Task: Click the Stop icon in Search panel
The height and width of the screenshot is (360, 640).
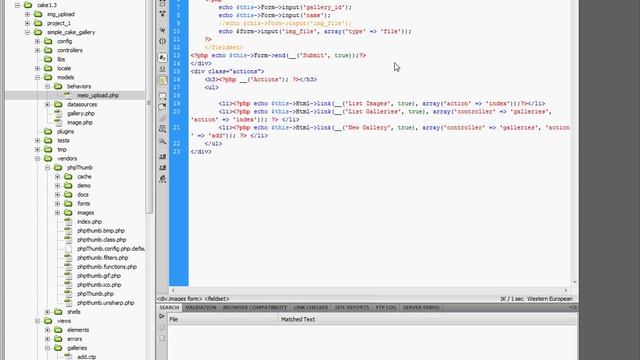Action: [x=162, y=327]
